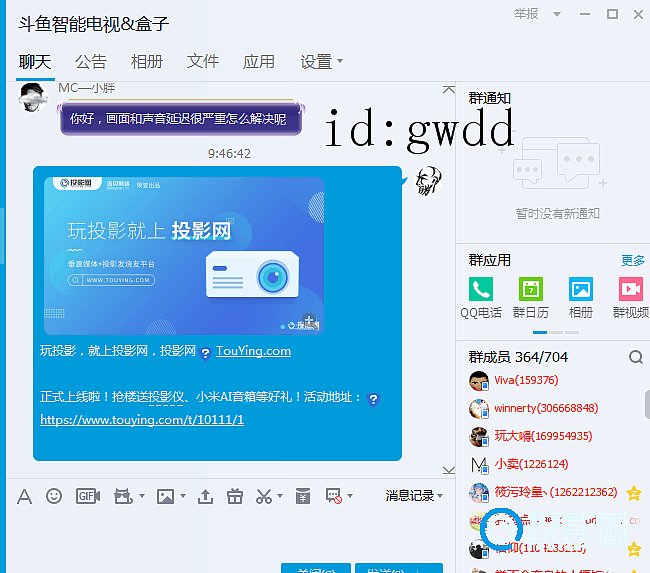Open 相册 tab
Image resolution: width=650 pixels, height=573 pixels.
147,62
